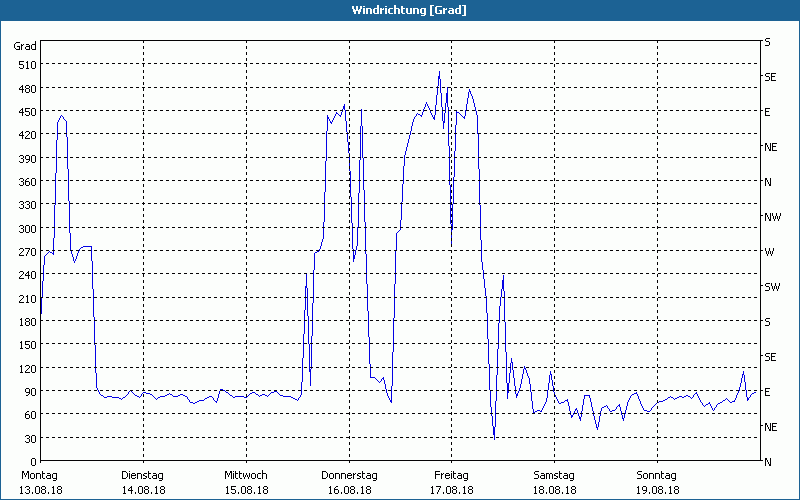Click the NW compass label on right axis
Screen dimensions: 800x500
771,217
